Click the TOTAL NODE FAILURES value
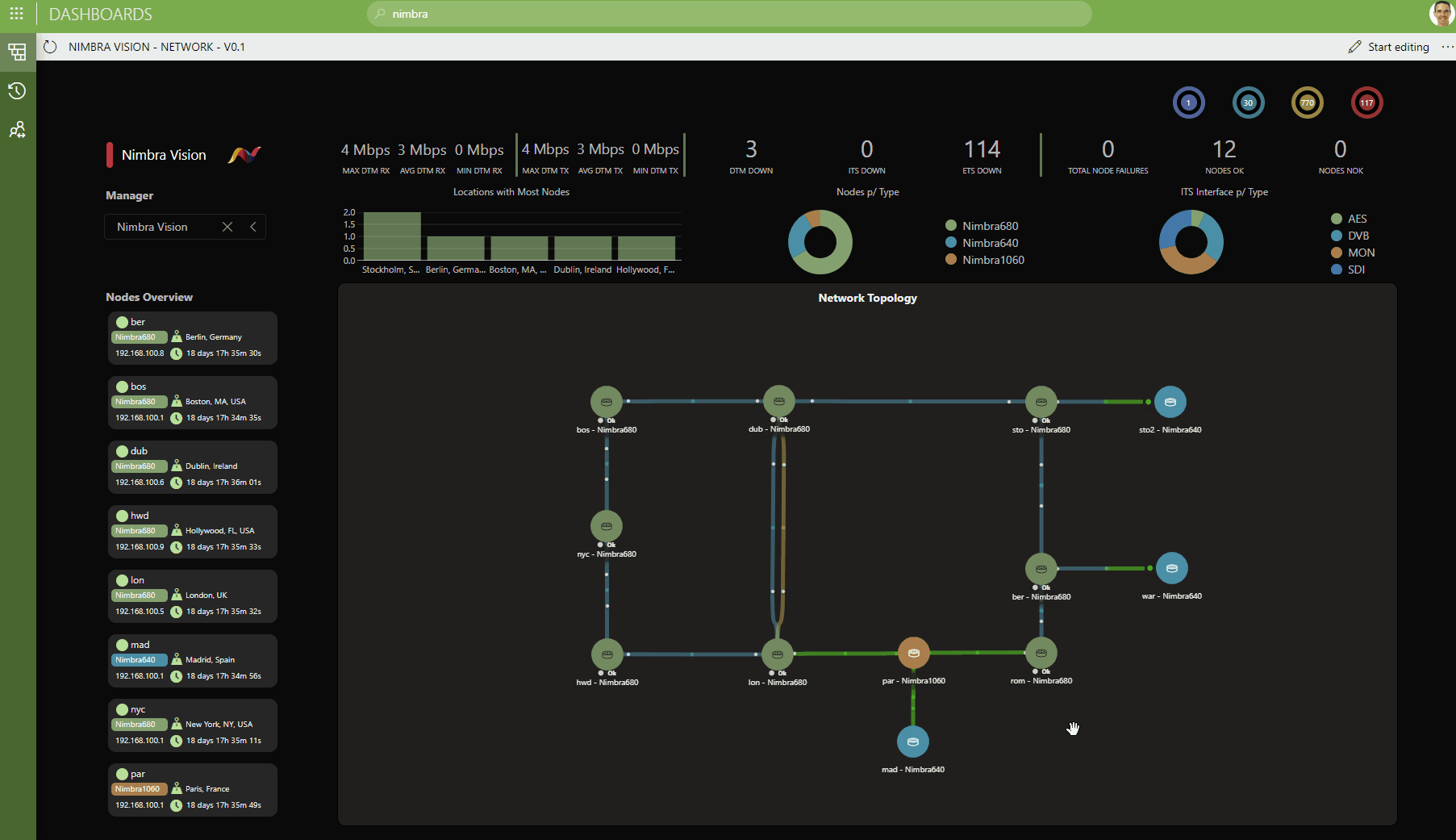 click(x=1108, y=149)
